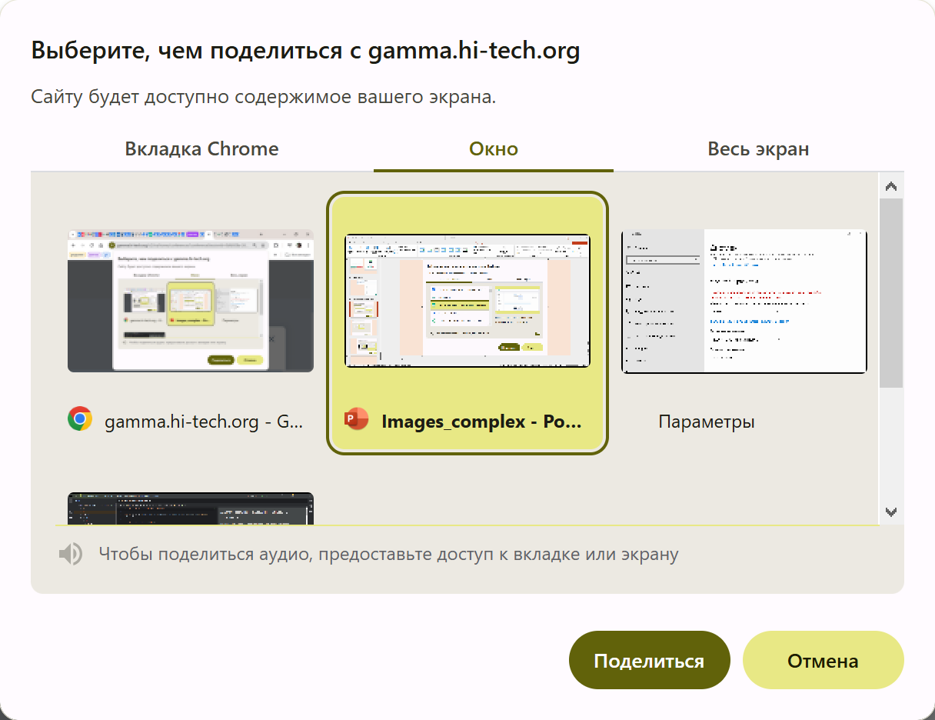The height and width of the screenshot is (720, 935).
Task: Switch to the Весь экран tab
Action: [758, 148]
